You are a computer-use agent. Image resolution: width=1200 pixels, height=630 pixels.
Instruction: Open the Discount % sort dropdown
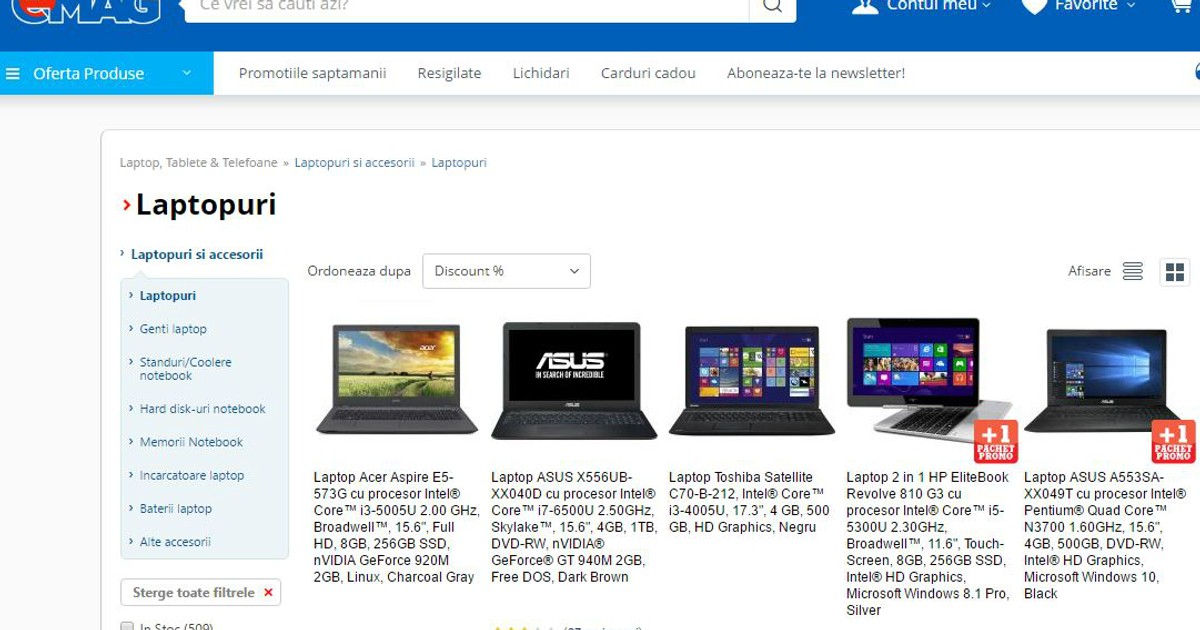506,271
